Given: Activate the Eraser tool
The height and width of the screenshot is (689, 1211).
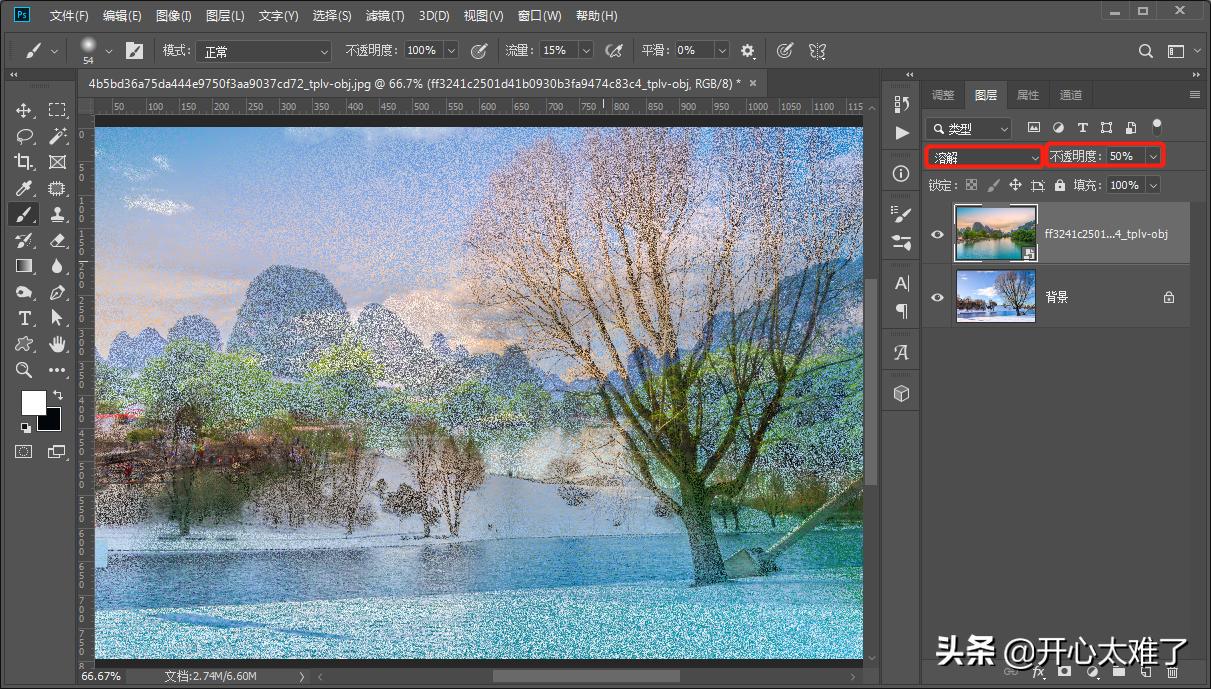Looking at the screenshot, I should (57, 240).
